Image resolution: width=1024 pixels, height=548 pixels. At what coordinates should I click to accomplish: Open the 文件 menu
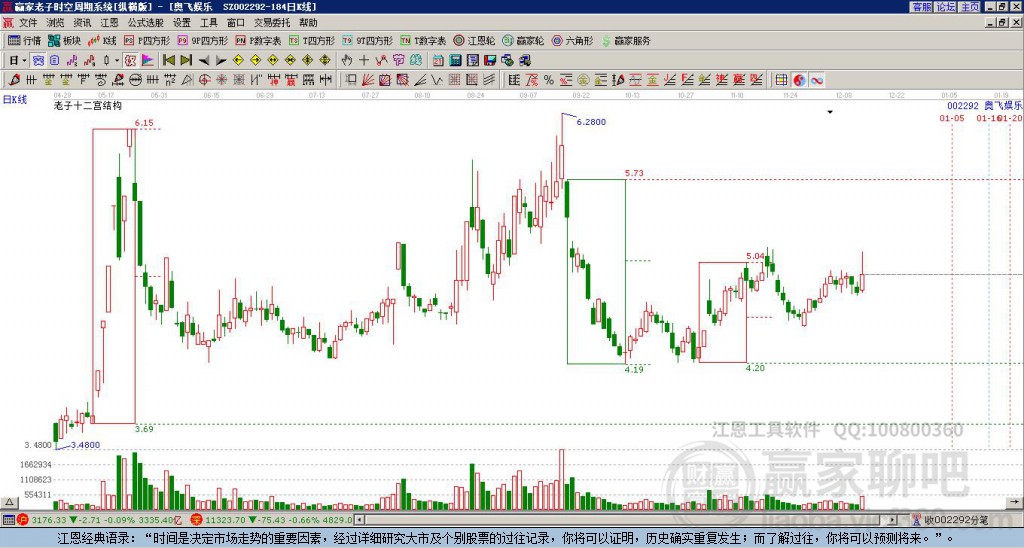[x=28, y=22]
